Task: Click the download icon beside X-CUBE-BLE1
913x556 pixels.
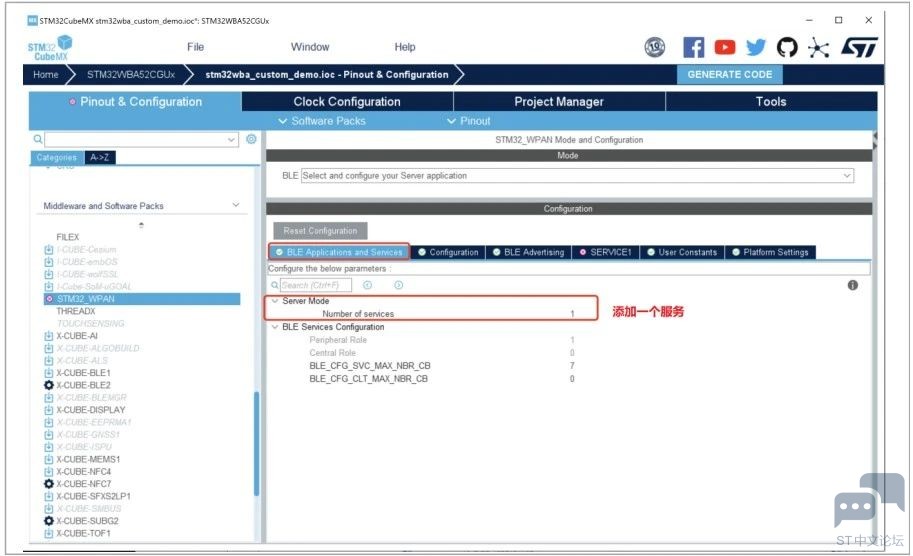Action: click(49, 373)
